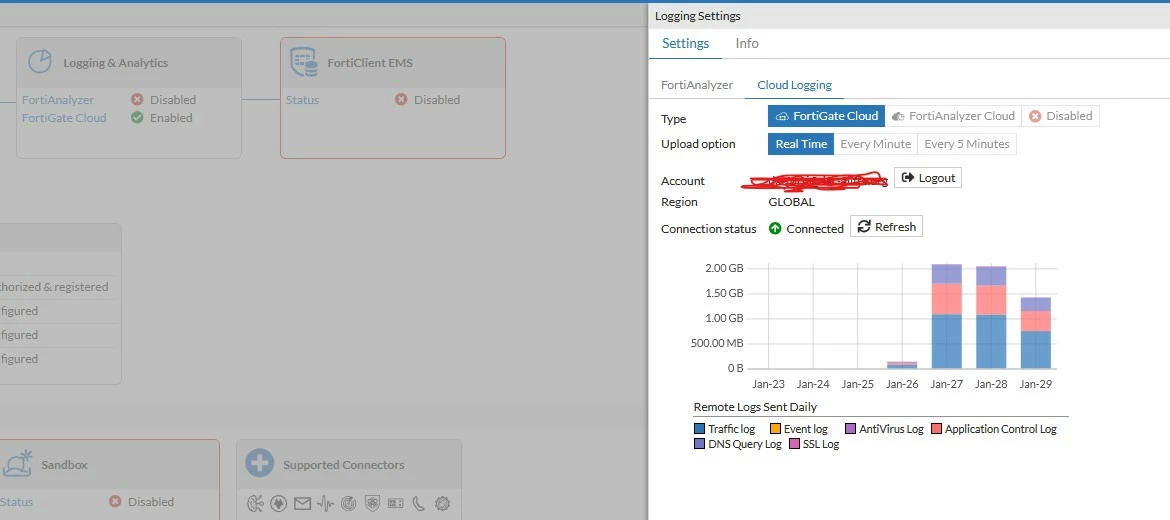
Task: Toggle Application Control Log legend swatch
Action: pos(937,429)
